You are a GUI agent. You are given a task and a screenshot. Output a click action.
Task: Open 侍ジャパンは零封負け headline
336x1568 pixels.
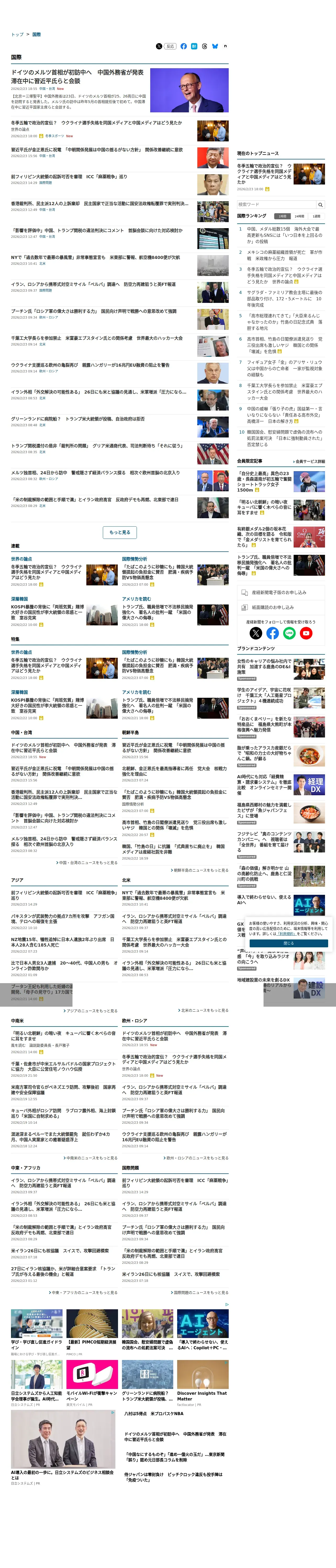pyautogui.click(x=174, y=1477)
